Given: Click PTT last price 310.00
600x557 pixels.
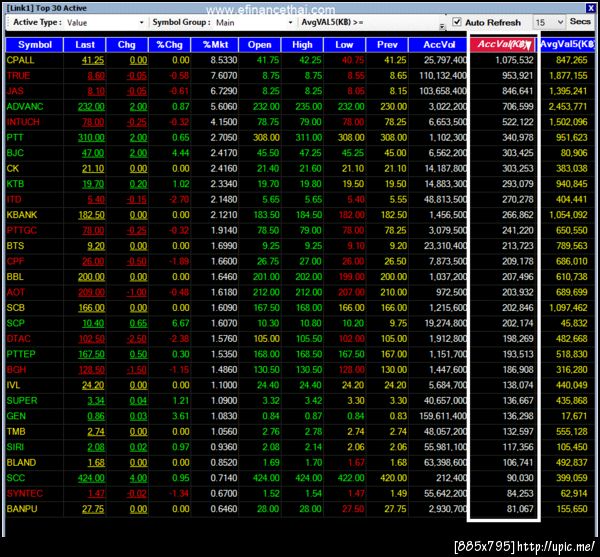Looking at the screenshot, I should point(91,138).
